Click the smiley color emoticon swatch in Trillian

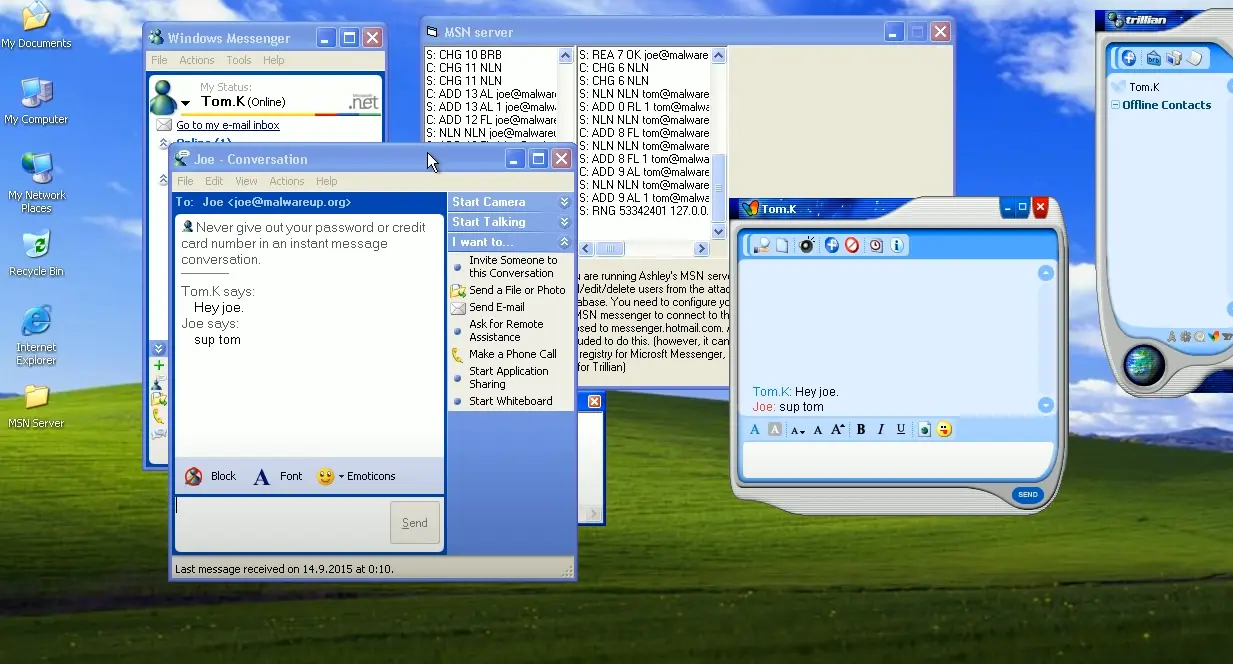point(944,429)
